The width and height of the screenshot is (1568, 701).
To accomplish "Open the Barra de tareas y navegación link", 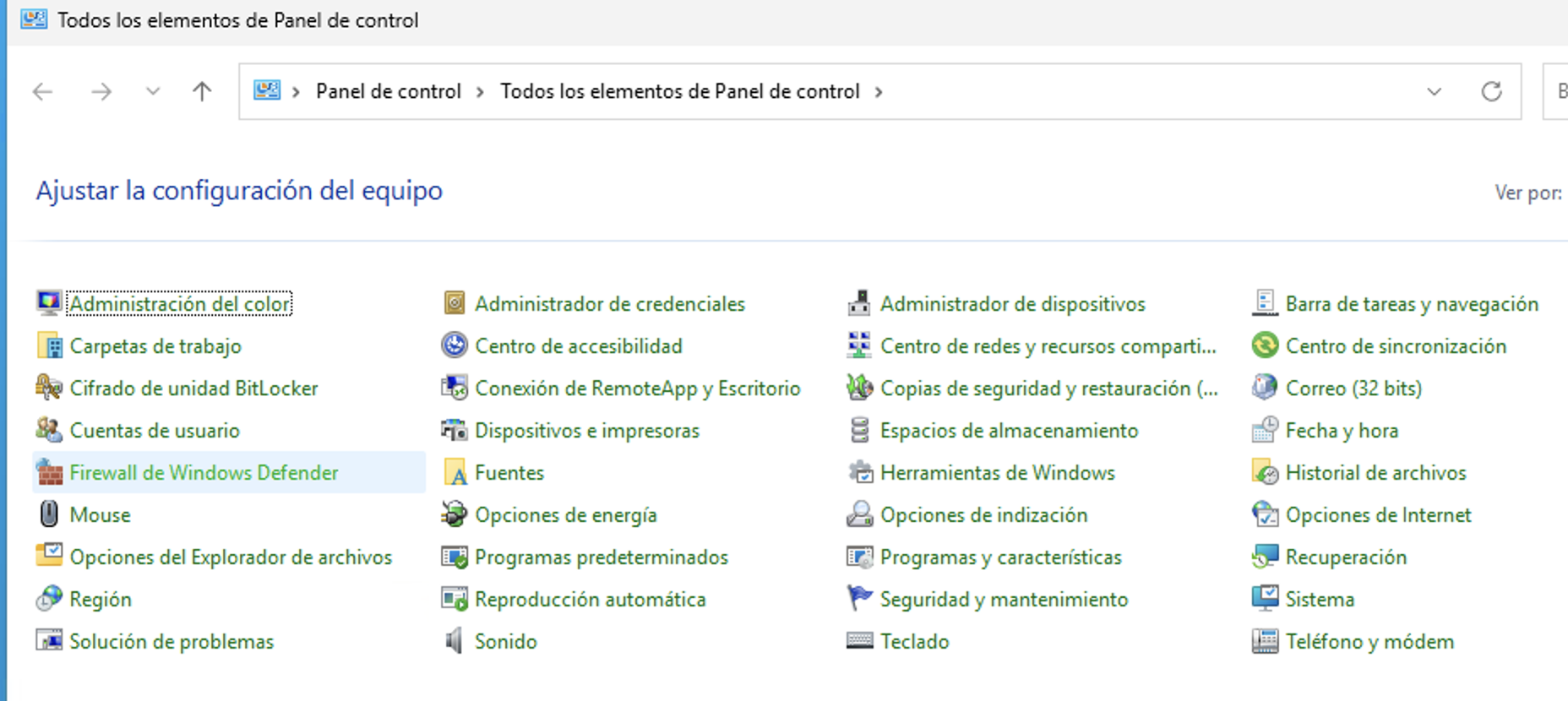I will 1413,303.
